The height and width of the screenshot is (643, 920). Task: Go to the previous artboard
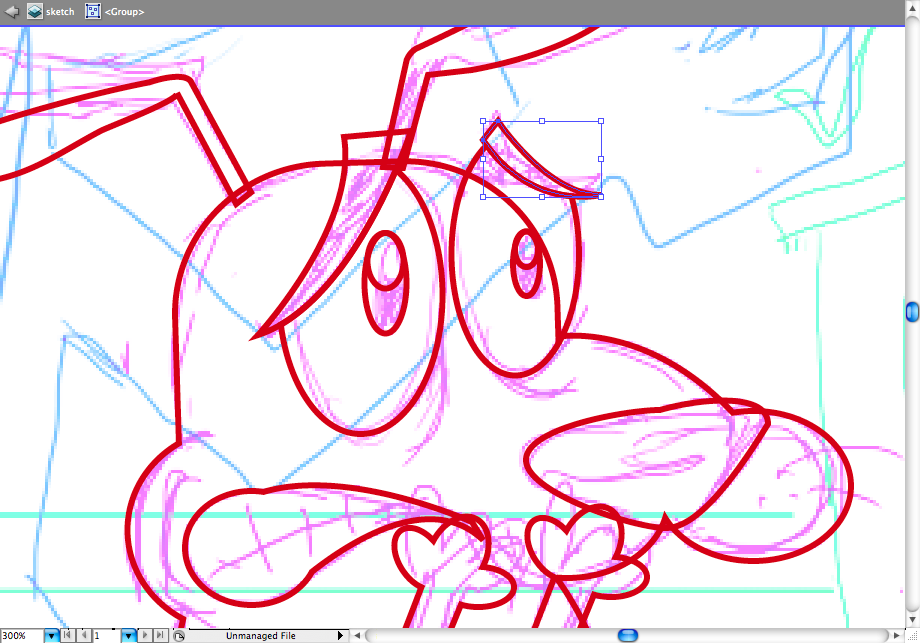(x=84, y=635)
